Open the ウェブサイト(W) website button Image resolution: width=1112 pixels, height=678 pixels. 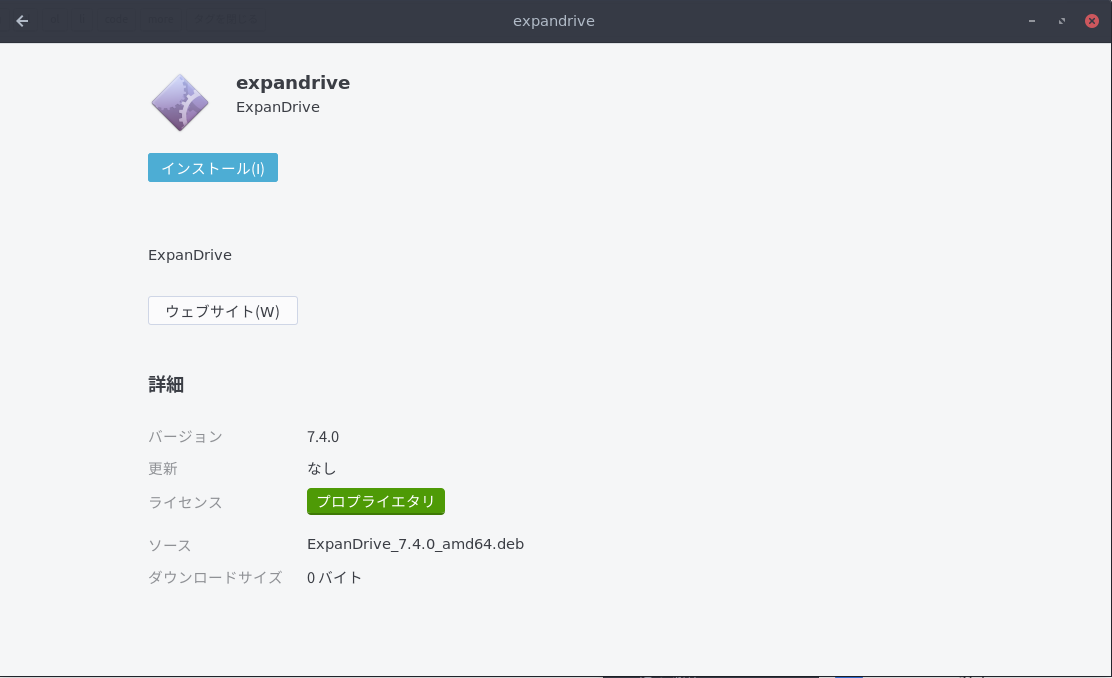[222, 311]
